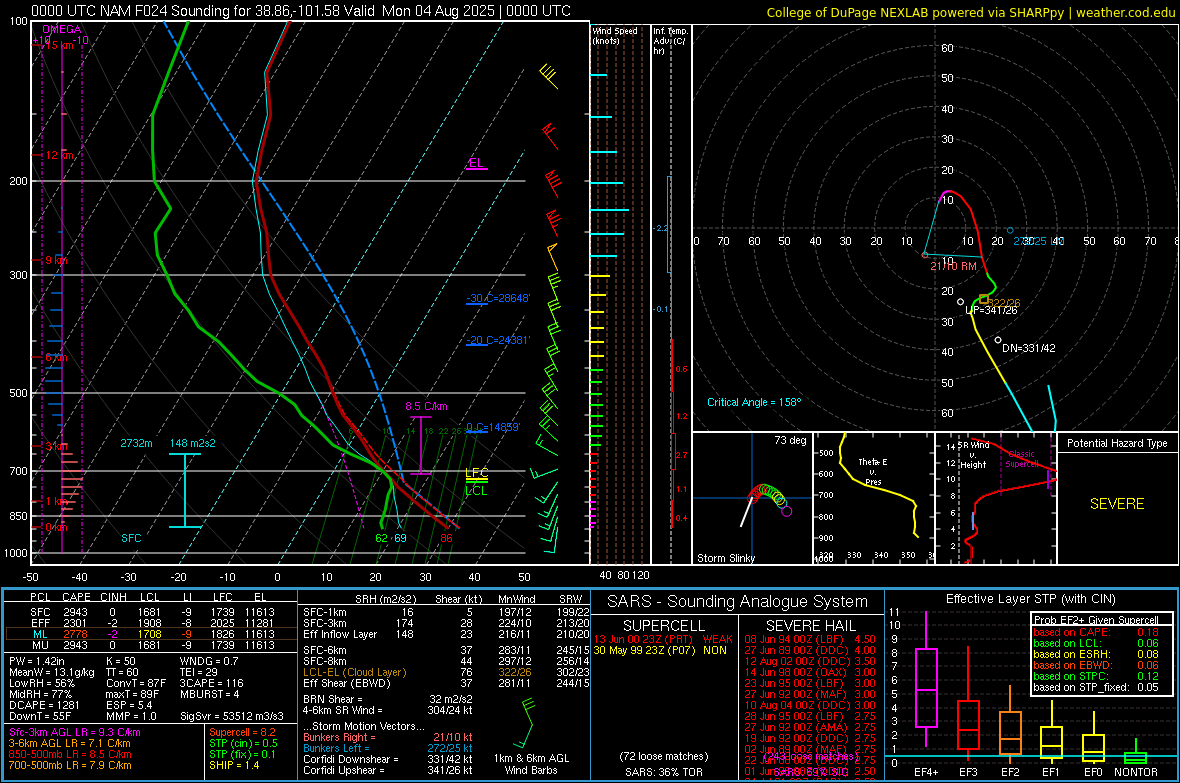Click the 2732m effective inflow label

point(136,443)
